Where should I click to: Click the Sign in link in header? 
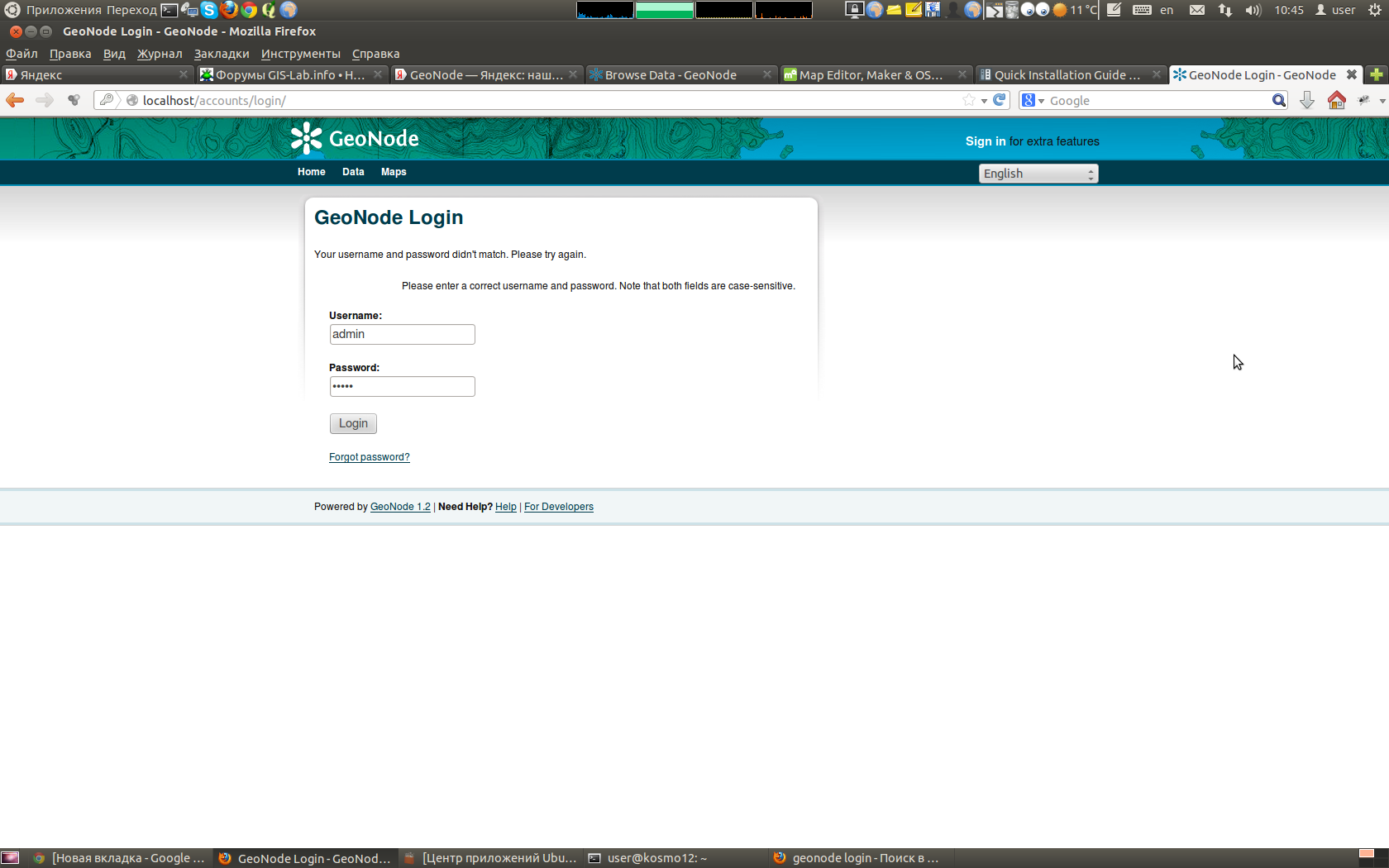986,141
